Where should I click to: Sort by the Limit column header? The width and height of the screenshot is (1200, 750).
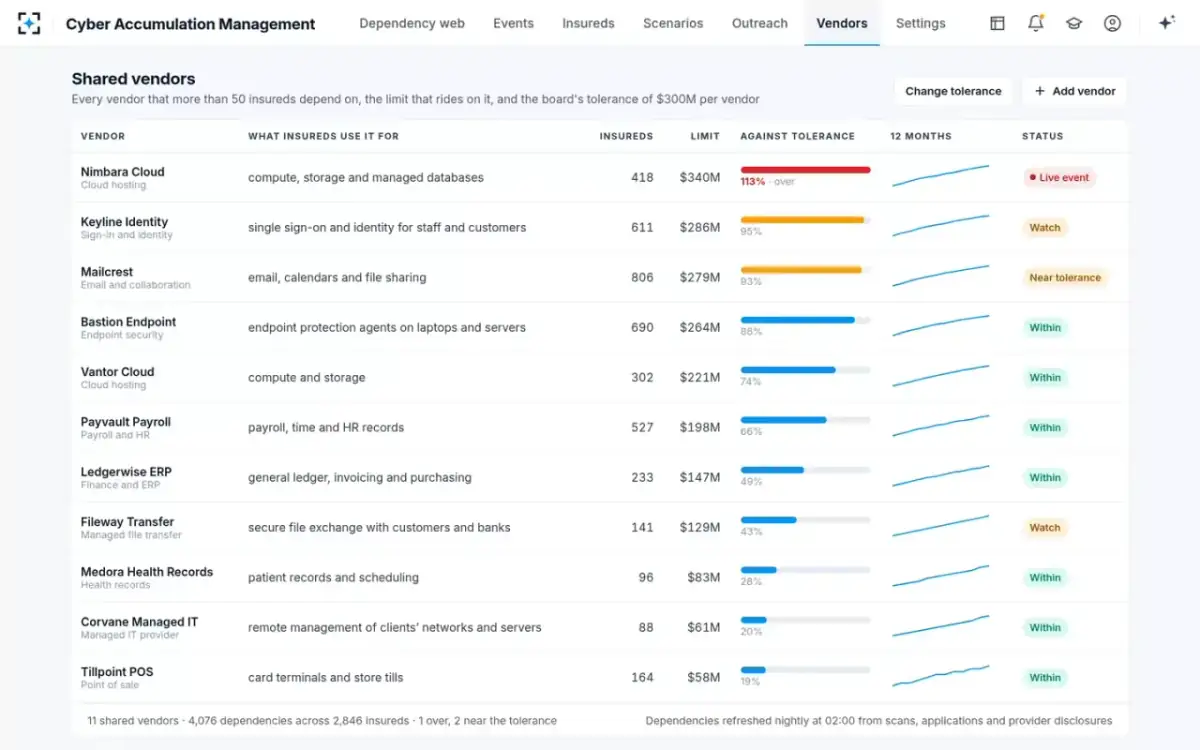point(705,136)
